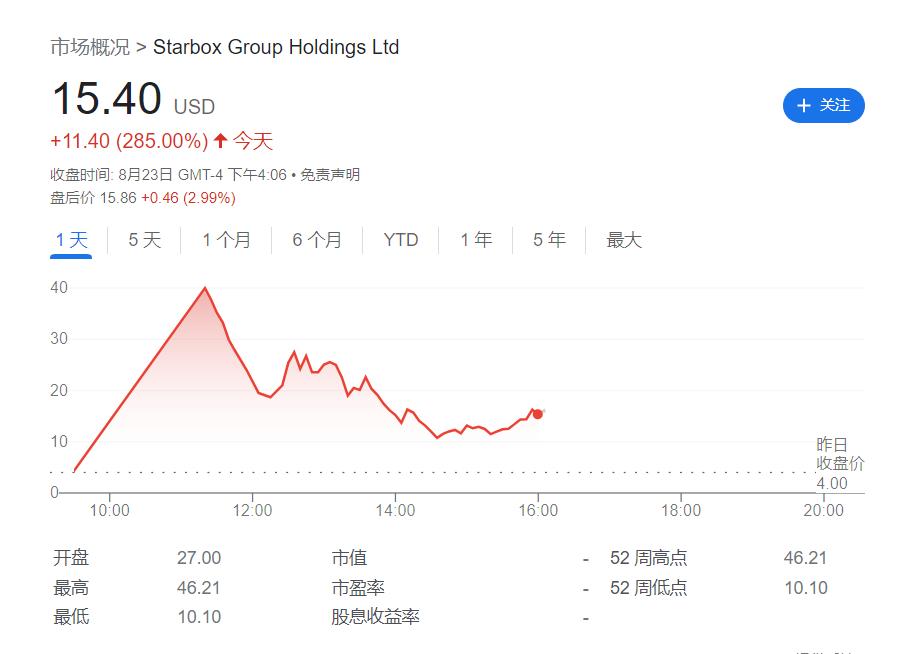Switch to the 1年 range tab
Image resolution: width=905 pixels, height=654 pixels.
tap(476, 240)
